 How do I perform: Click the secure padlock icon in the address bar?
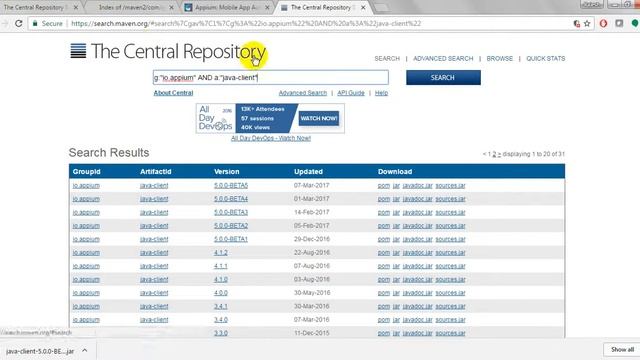(35, 24)
